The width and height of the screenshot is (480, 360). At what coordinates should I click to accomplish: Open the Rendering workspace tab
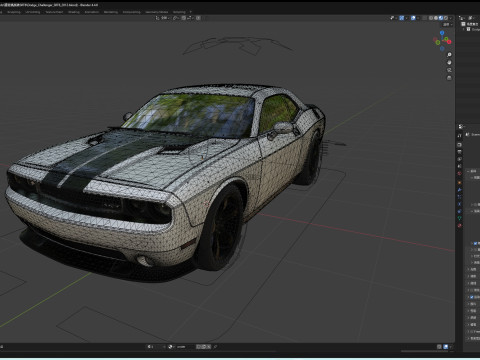point(111,12)
